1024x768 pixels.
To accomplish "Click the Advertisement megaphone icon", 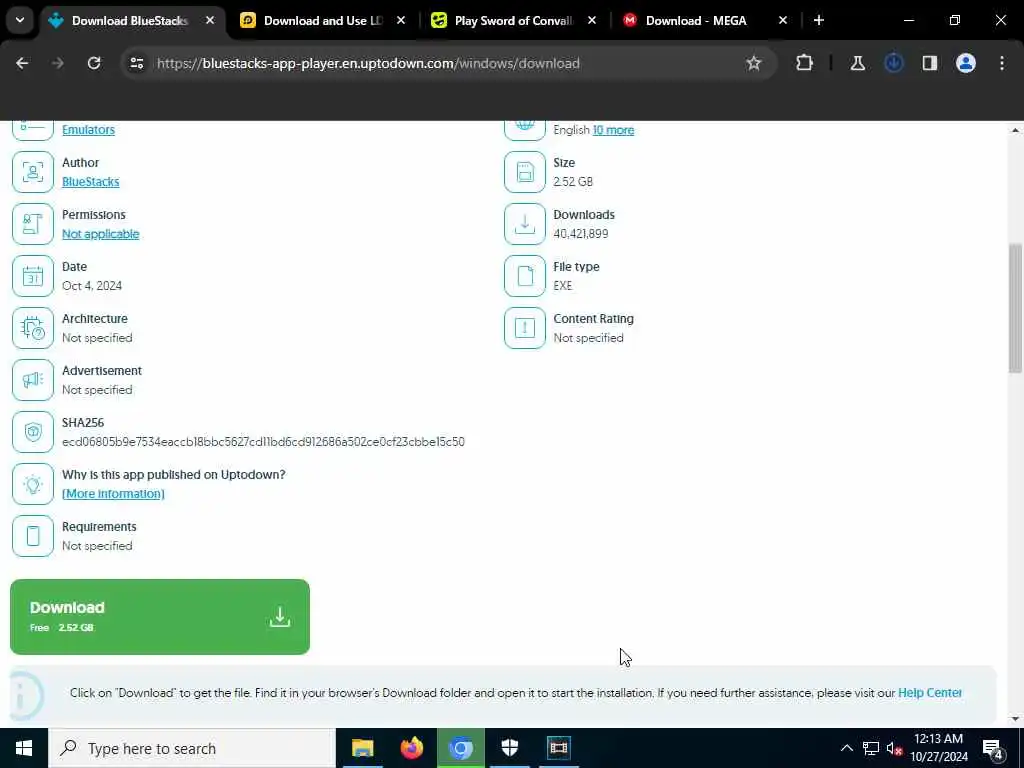I will coord(33,380).
